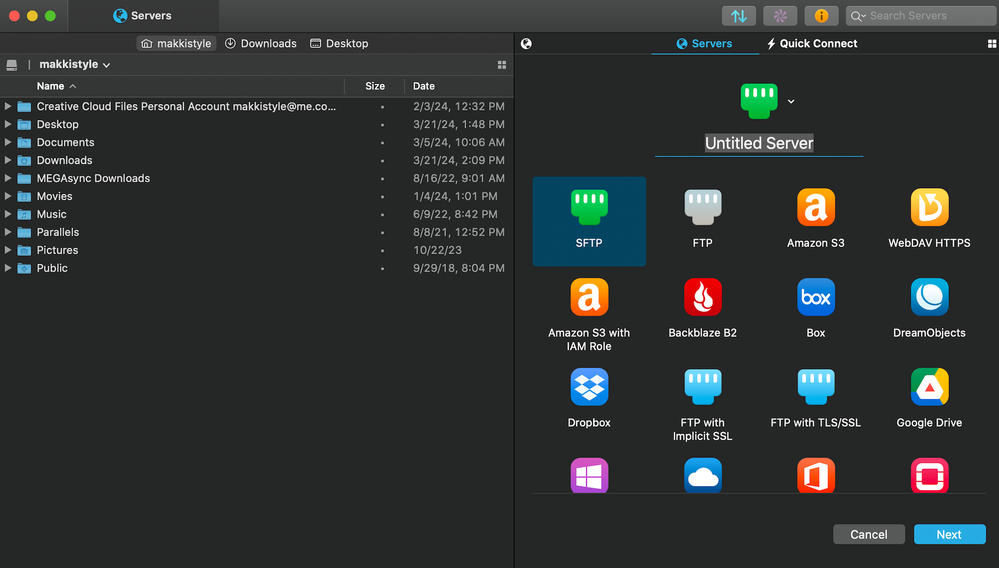Expand the Documents folder disclosure triangle
Image resolution: width=999 pixels, height=568 pixels.
(8, 142)
